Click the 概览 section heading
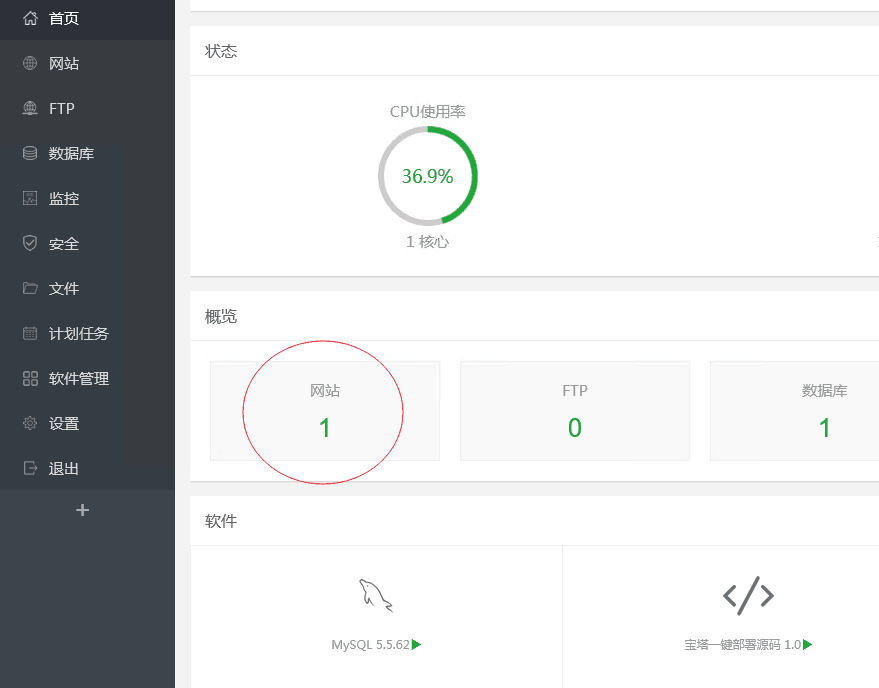Screen dimensions: 879x688 (221, 316)
